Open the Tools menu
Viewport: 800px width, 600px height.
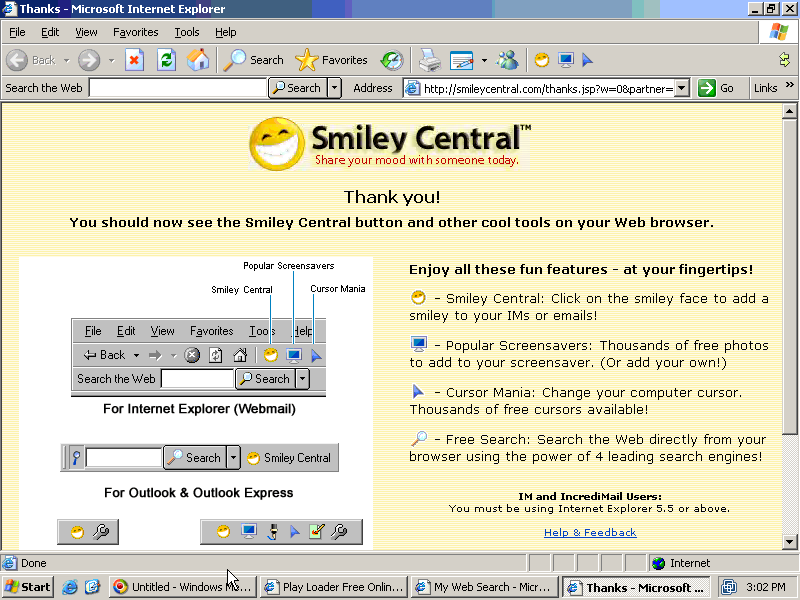187,32
